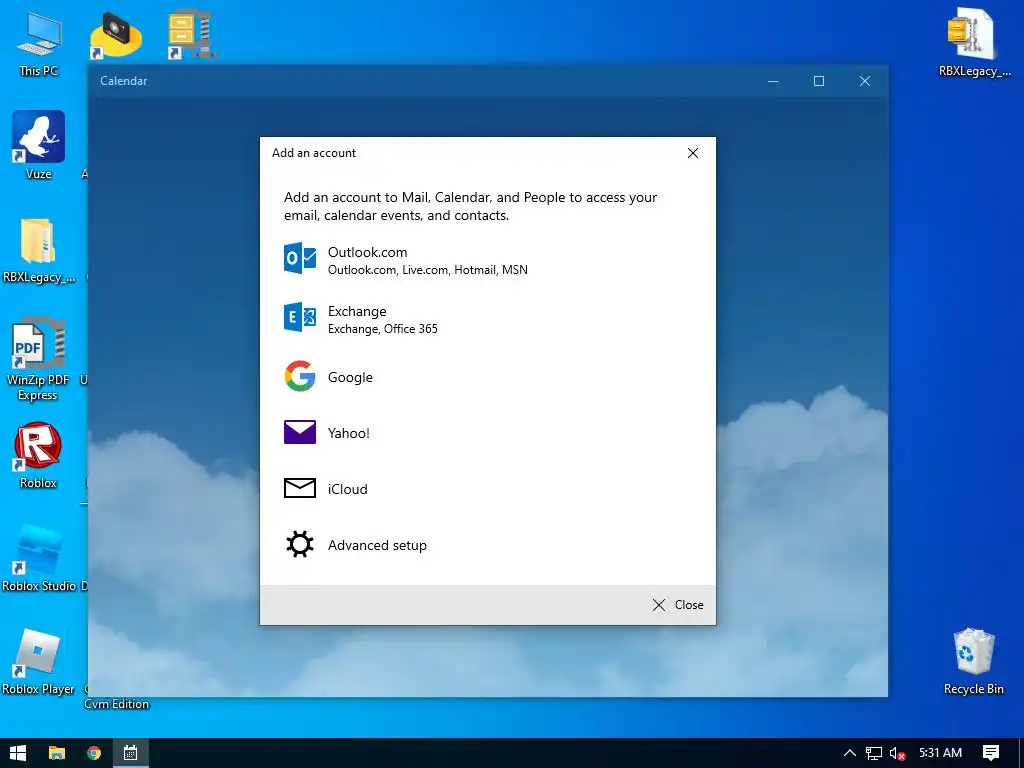1024x768 pixels.
Task: Select the Roblox desktop shortcut
Action: (x=38, y=455)
